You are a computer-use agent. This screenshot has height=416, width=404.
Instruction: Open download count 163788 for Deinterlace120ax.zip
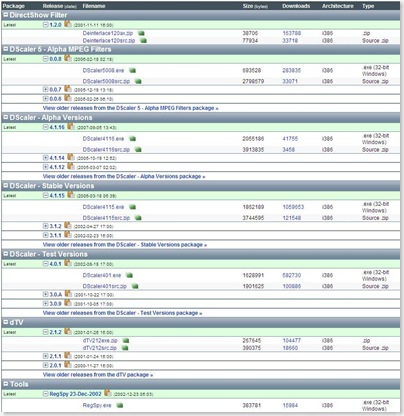coord(292,33)
